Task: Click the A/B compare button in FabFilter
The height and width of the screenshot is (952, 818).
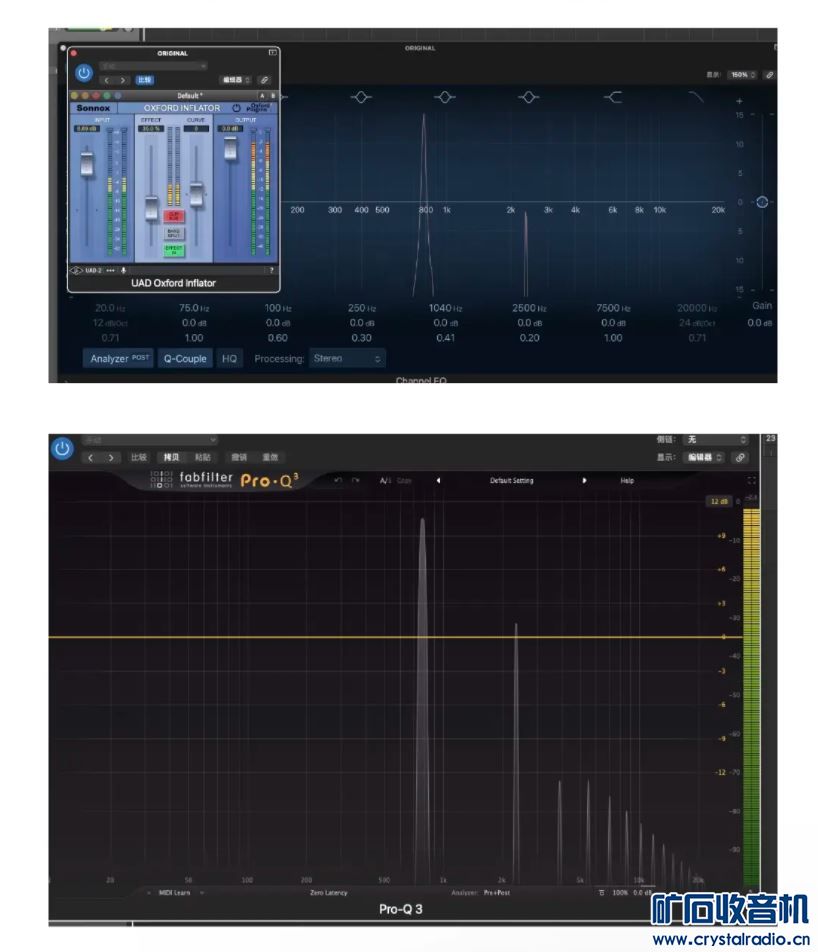Action: (x=385, y=480)
